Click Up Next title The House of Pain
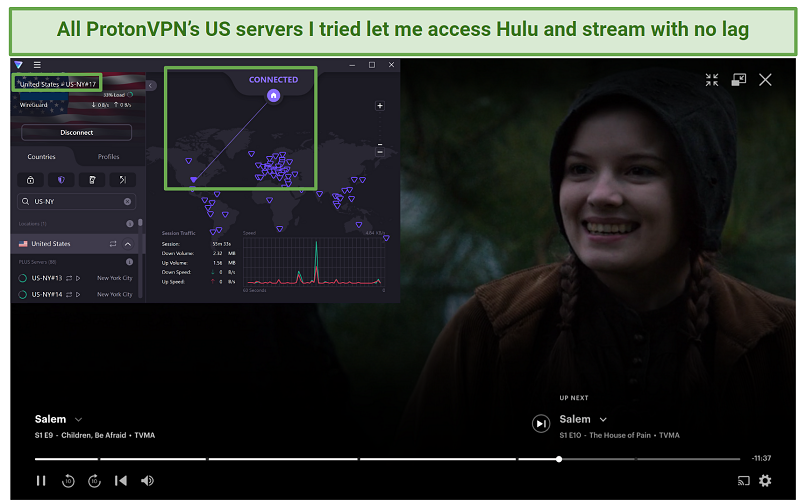806x504 pixels. 620,435
